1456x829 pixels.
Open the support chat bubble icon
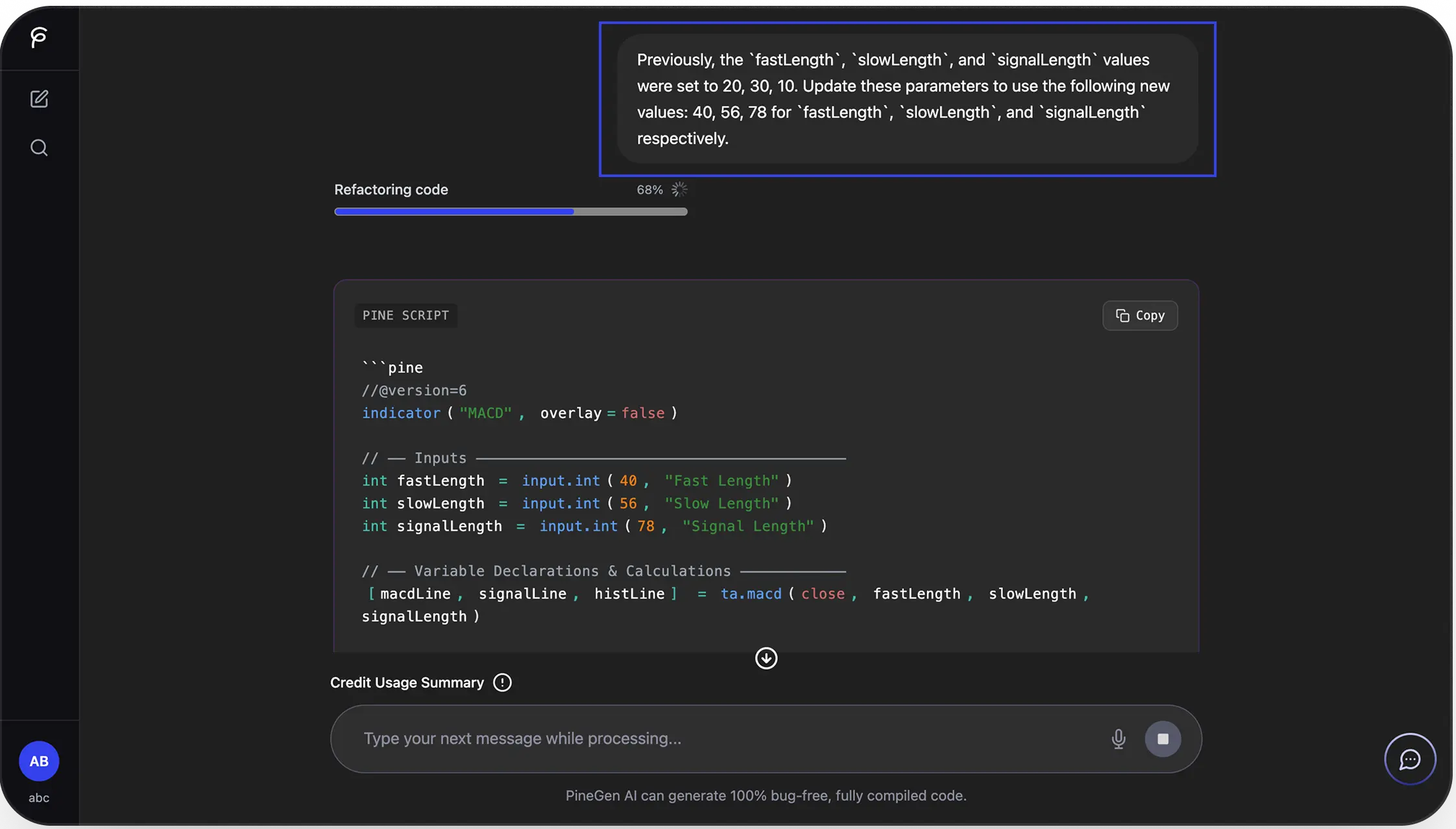point(1409,759)
